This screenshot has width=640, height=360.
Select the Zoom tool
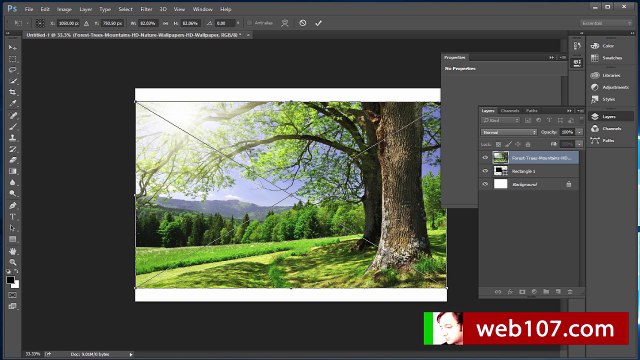click(13, 262)
